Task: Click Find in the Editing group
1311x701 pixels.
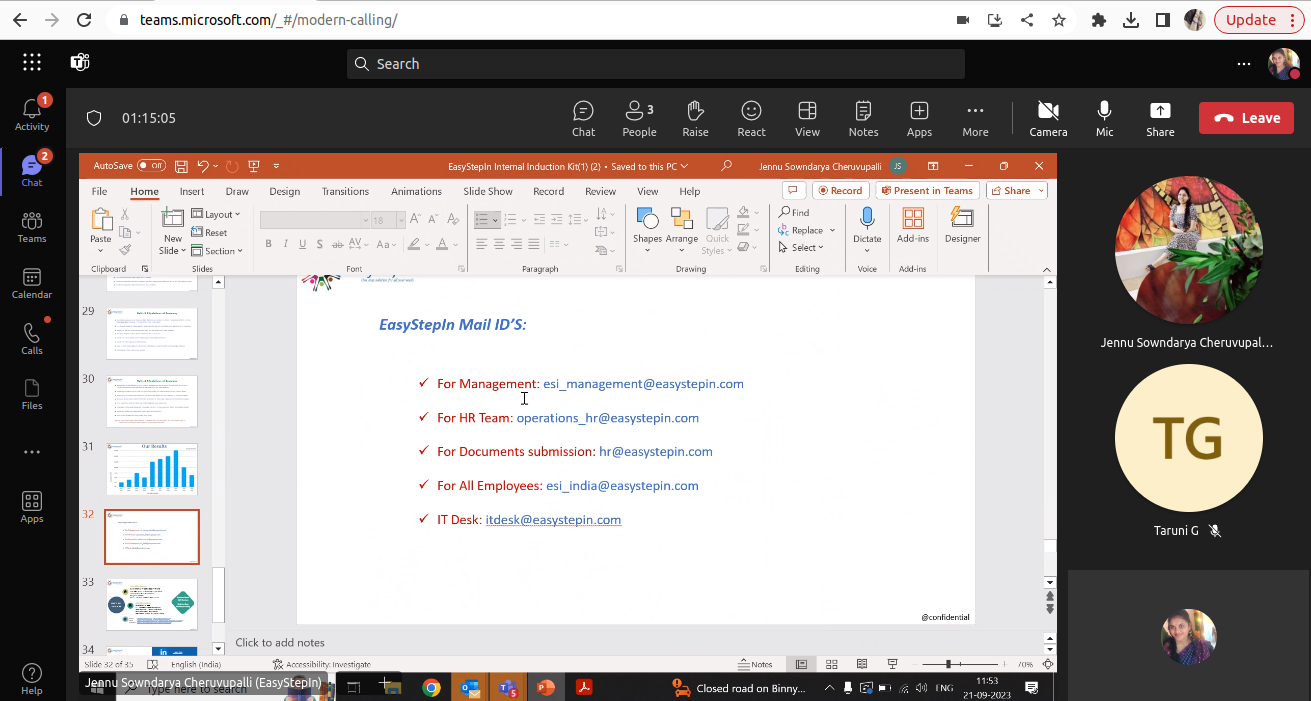Action: [x=794, y=212]
